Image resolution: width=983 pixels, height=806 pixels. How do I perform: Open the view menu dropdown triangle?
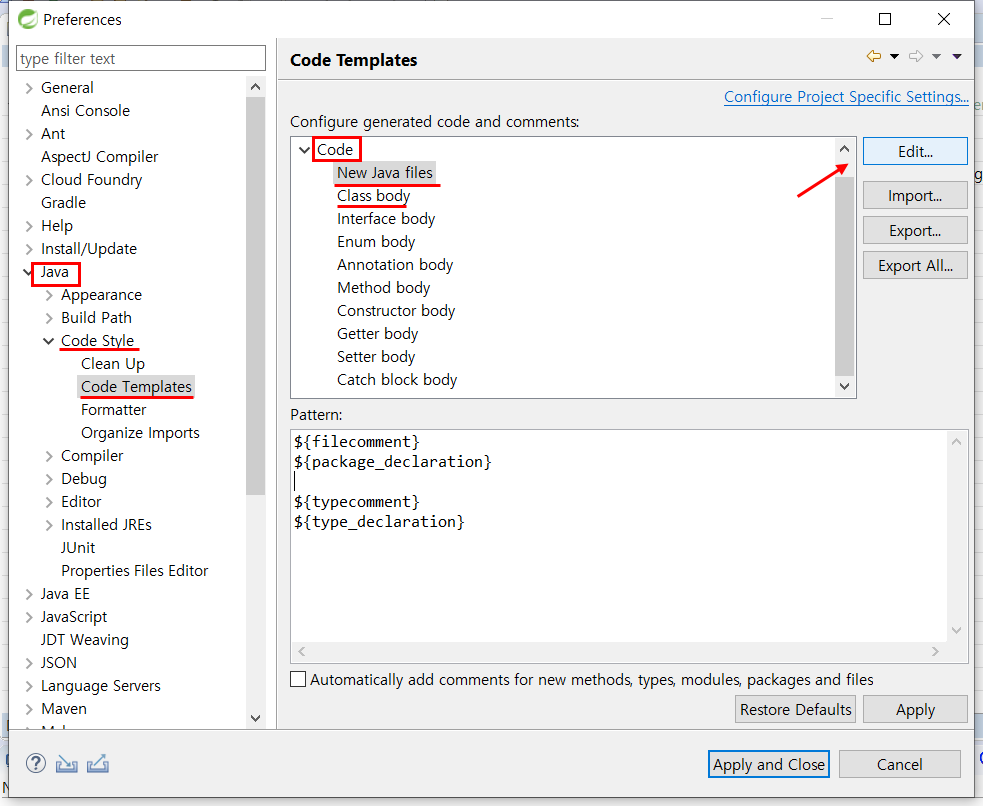point(957,56)
